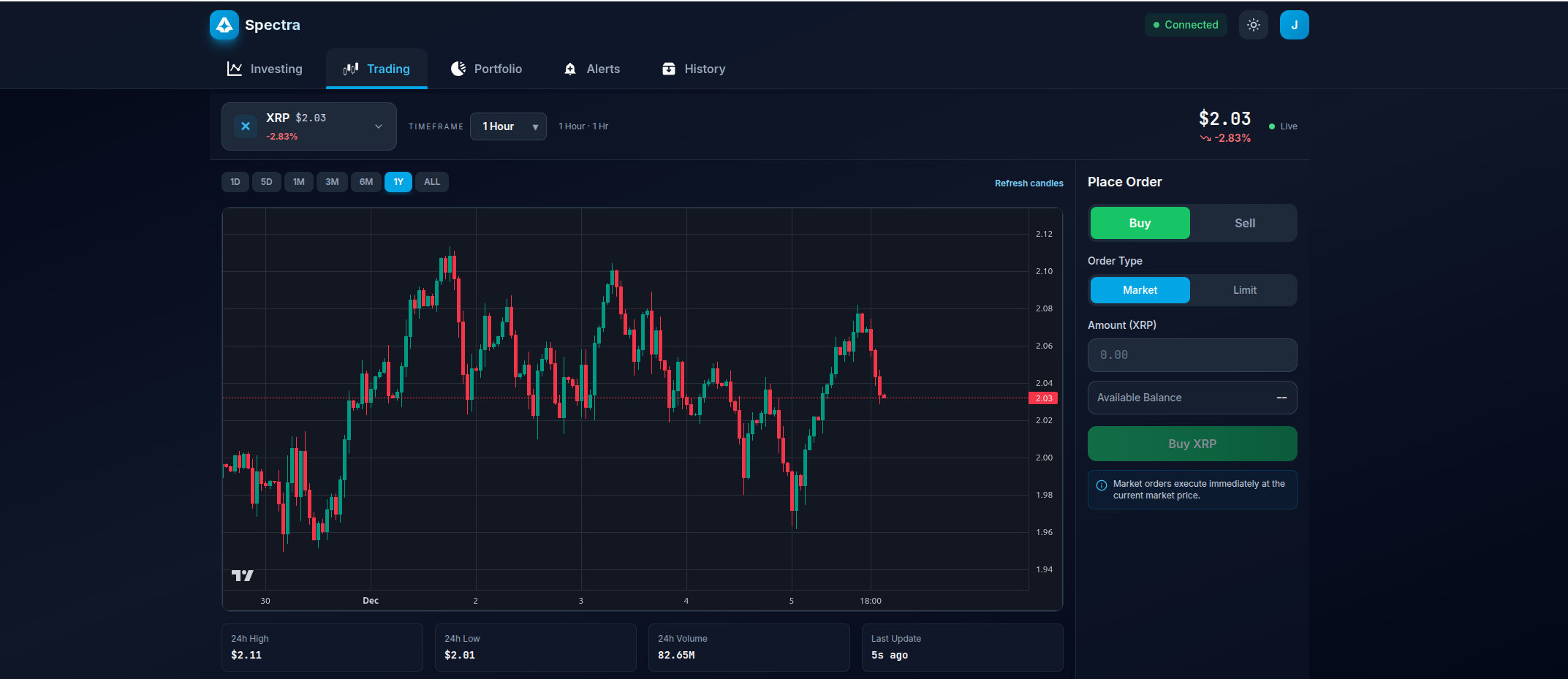Click the 'Dec' date label on chart axis

pyautogui.click(x=371, y=601)
